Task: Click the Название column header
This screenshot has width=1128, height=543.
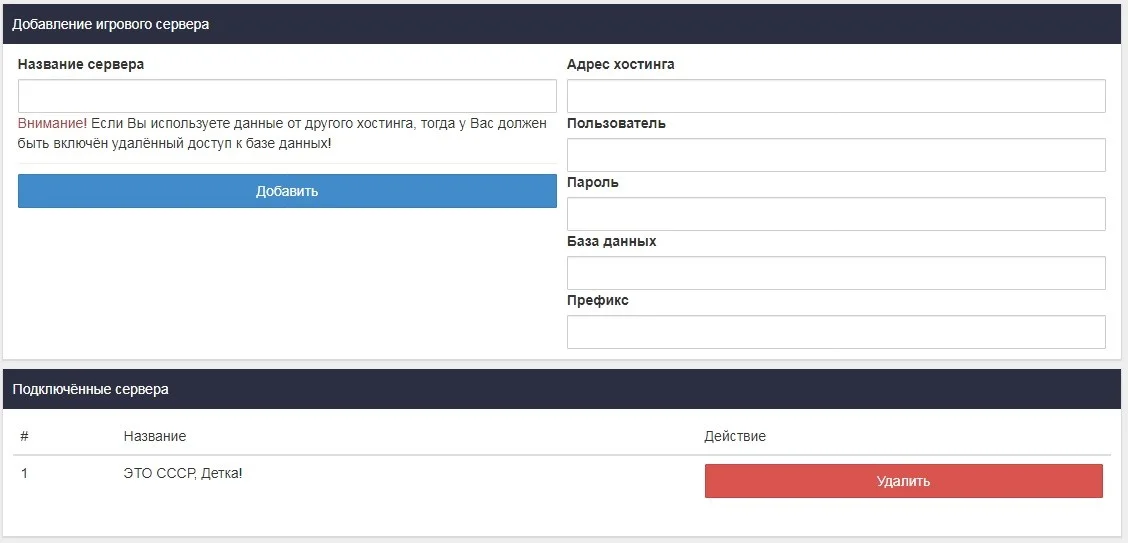Action: pos(155,436)
